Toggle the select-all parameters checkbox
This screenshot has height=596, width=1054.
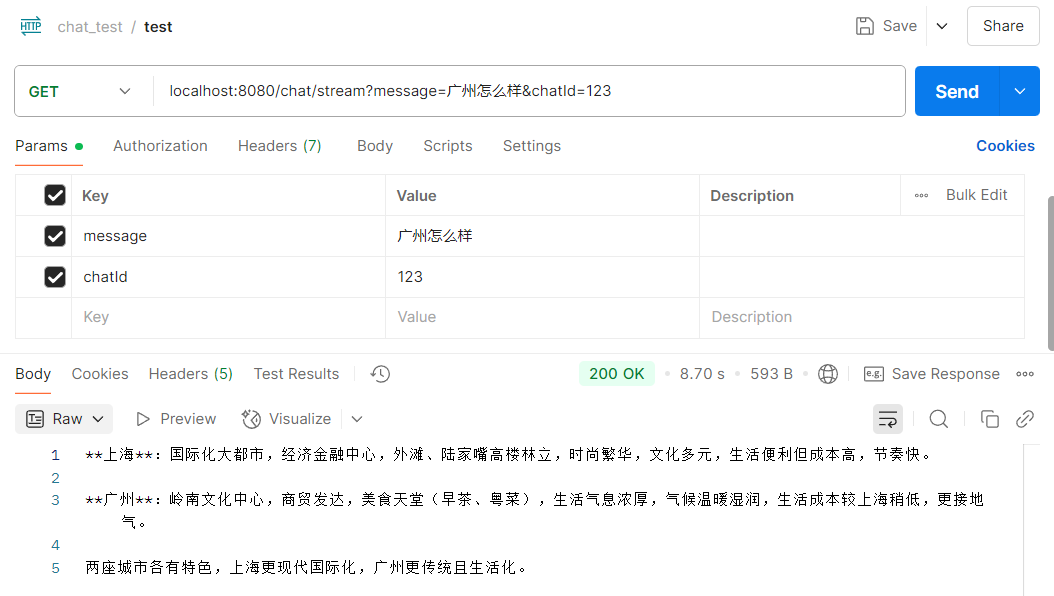click(x=54, y=195)
